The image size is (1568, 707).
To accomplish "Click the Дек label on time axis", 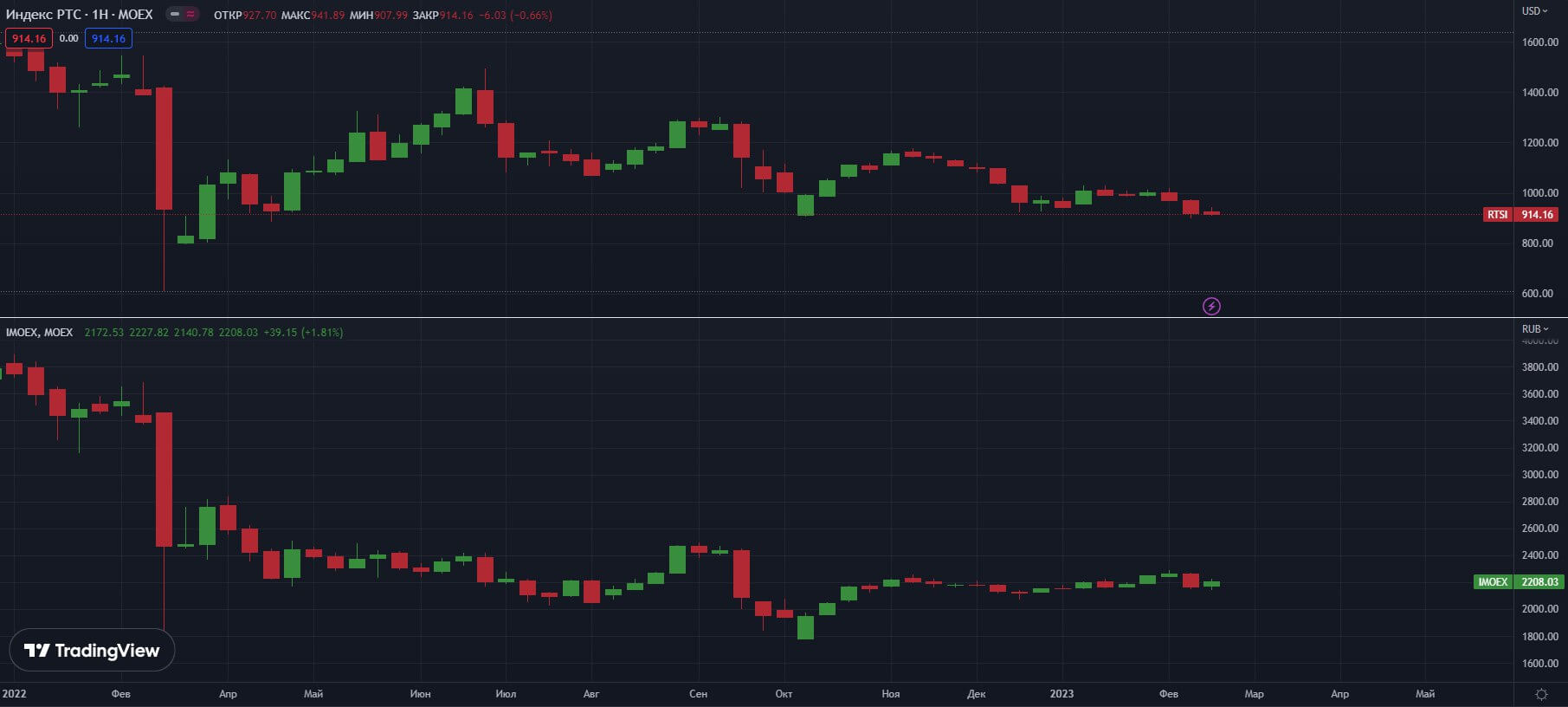I will point(976,694).
